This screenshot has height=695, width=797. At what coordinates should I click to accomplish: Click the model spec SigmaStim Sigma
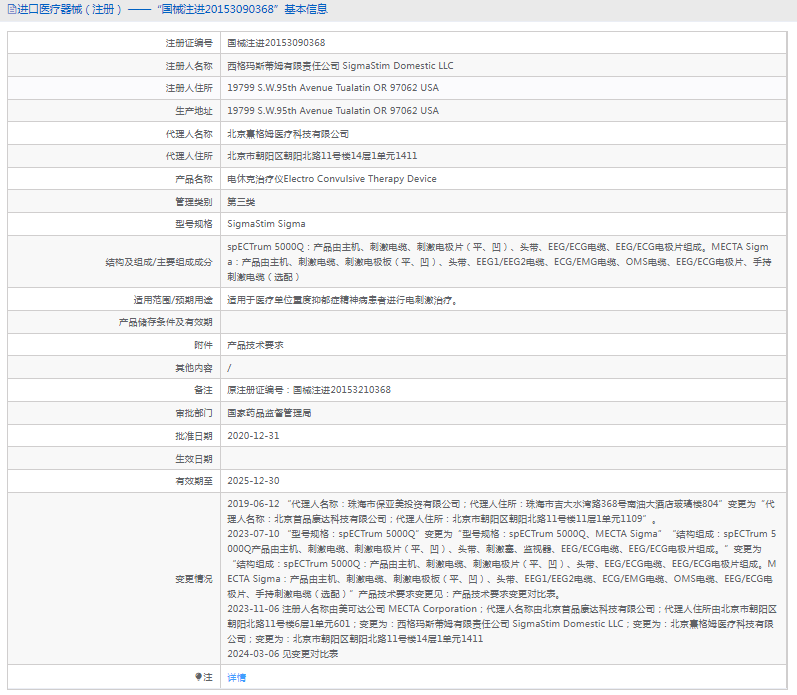point(266,224)
